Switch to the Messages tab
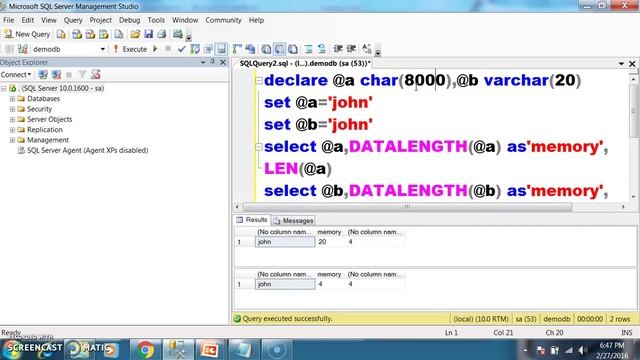 pos(293,220)
